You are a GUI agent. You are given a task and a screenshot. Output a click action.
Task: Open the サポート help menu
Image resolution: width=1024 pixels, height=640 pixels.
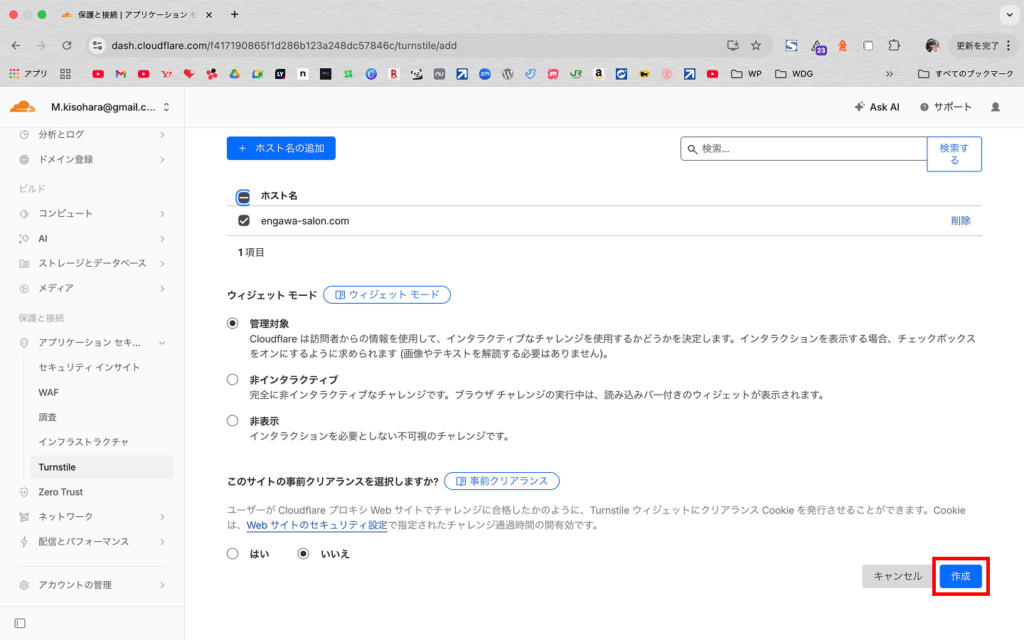coord(945,107)
